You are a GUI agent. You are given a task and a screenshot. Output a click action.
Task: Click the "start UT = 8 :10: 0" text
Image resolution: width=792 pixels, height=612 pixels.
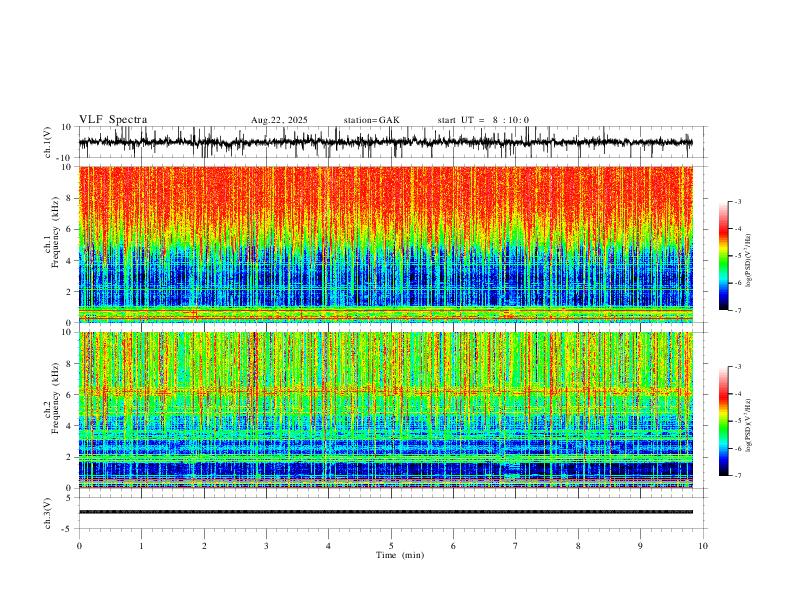(x=483, y=120)
